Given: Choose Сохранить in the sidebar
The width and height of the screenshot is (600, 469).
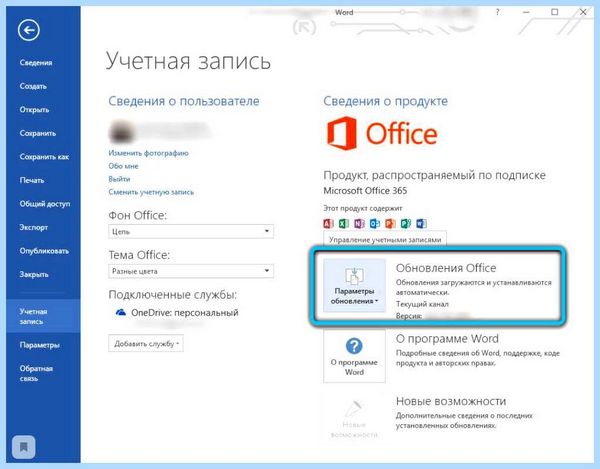Looking at the screenshot, I should click(38, 134).
